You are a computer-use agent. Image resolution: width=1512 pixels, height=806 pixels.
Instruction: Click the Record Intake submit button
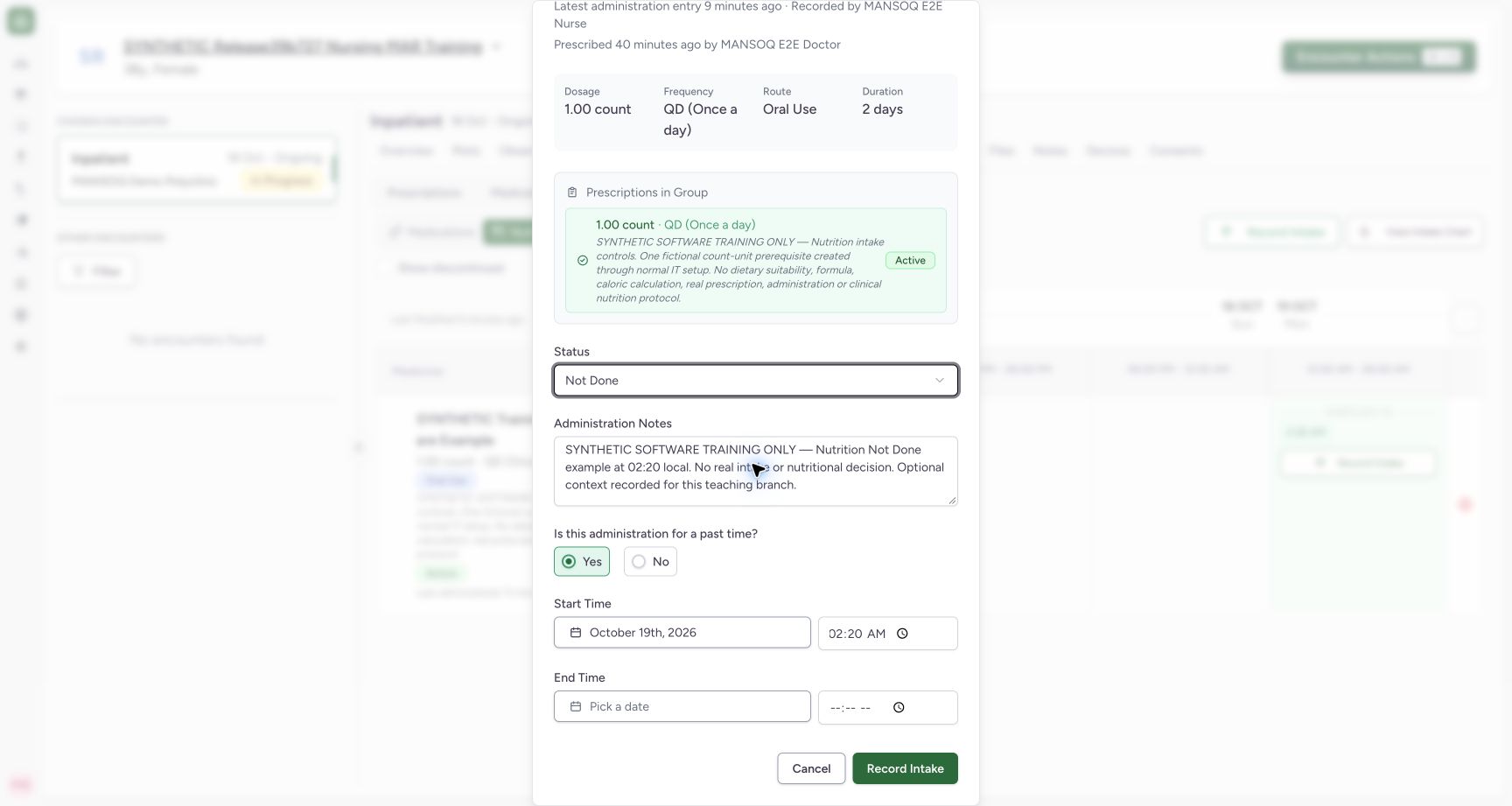click(905, 768)
